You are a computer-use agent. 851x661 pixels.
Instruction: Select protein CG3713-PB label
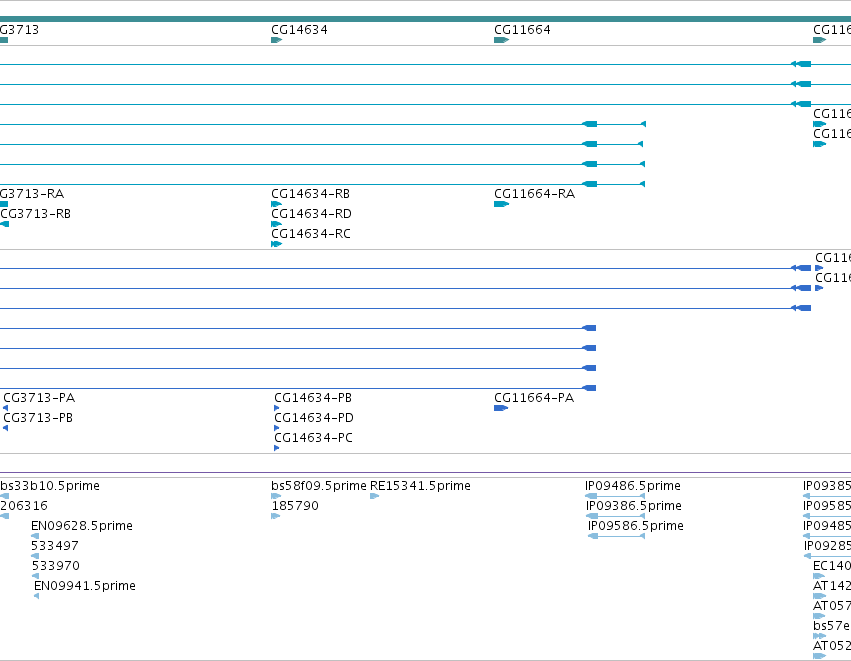(x=38, y=418)
